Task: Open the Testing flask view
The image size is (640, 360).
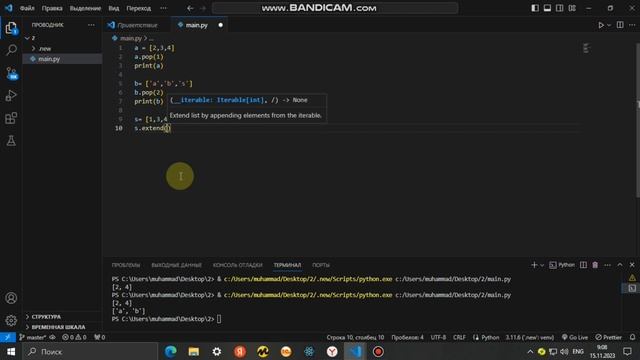Action: [x=11, y=141]
